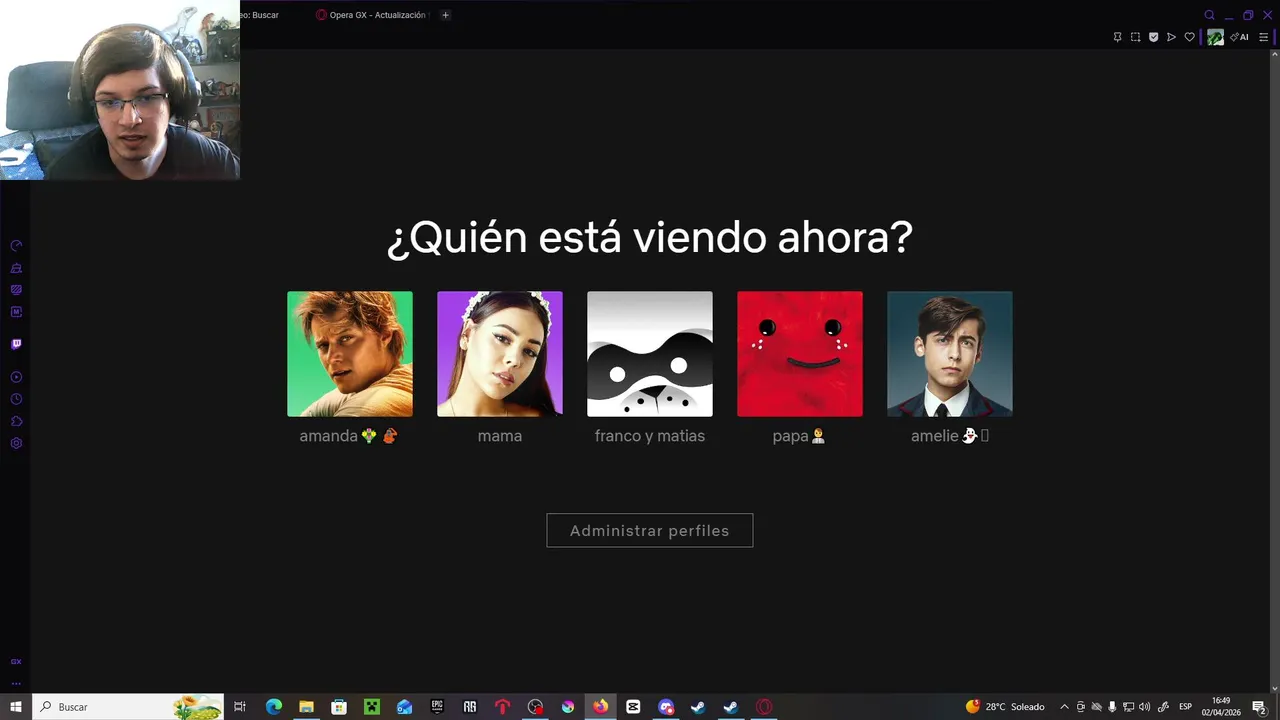This screenshot has height=720, width=1280.
Task: Open the first Steam taskbar icon
Action: point(698,707)
